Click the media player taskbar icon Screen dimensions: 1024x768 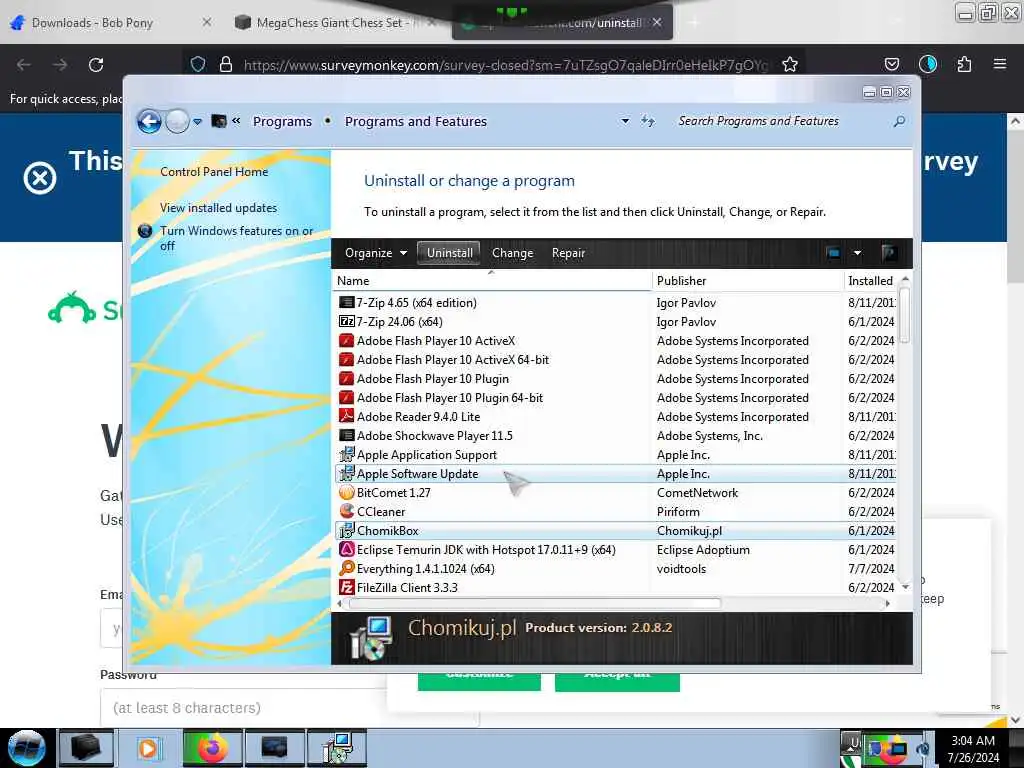pyautogui.click(x=149, y=748)
